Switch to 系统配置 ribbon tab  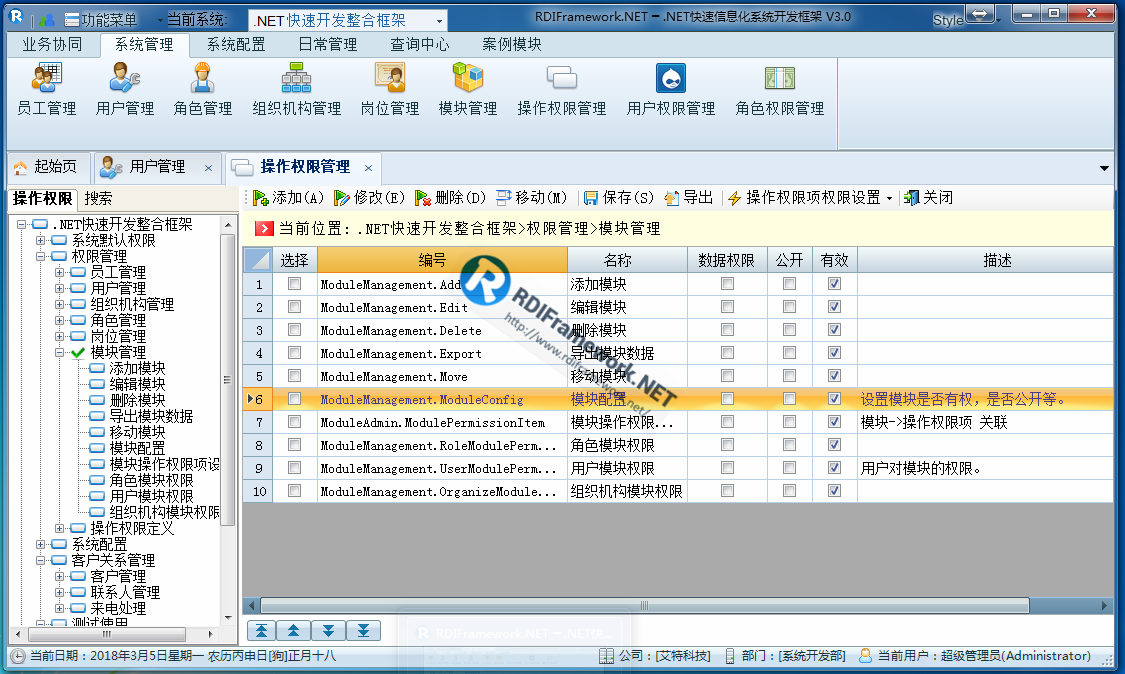click(236, 45)
